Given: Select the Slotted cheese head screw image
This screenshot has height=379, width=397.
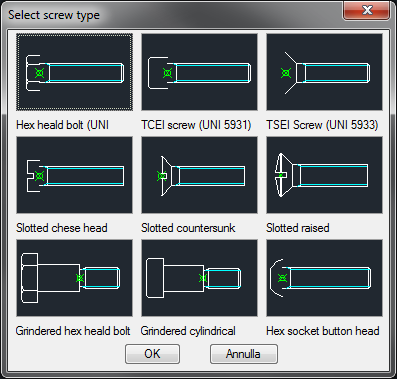Looking at the screenshot, I should tap(74, 175).
